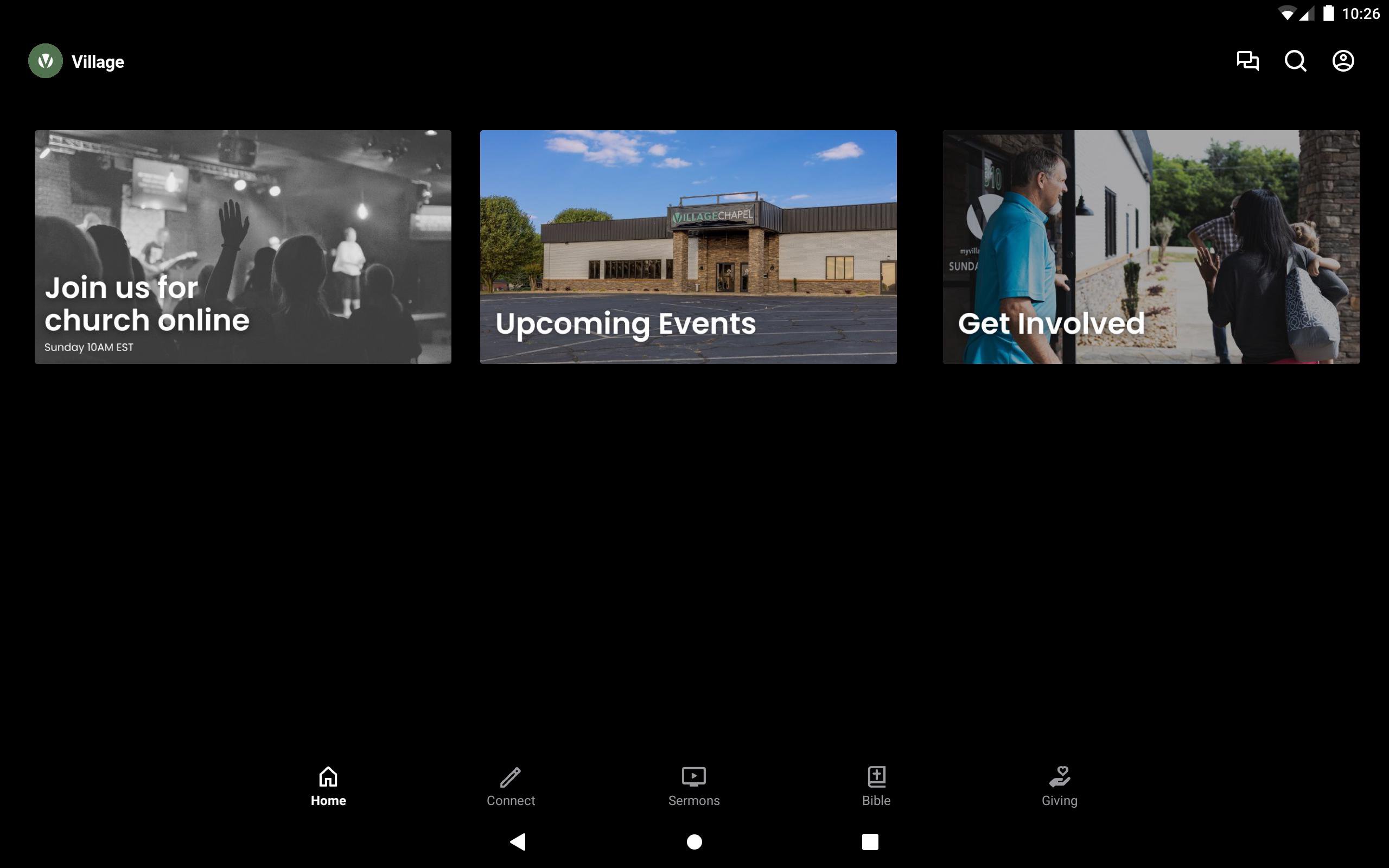Open the Upcoming Events card
Screen dimensions: 1389x868
688,247
